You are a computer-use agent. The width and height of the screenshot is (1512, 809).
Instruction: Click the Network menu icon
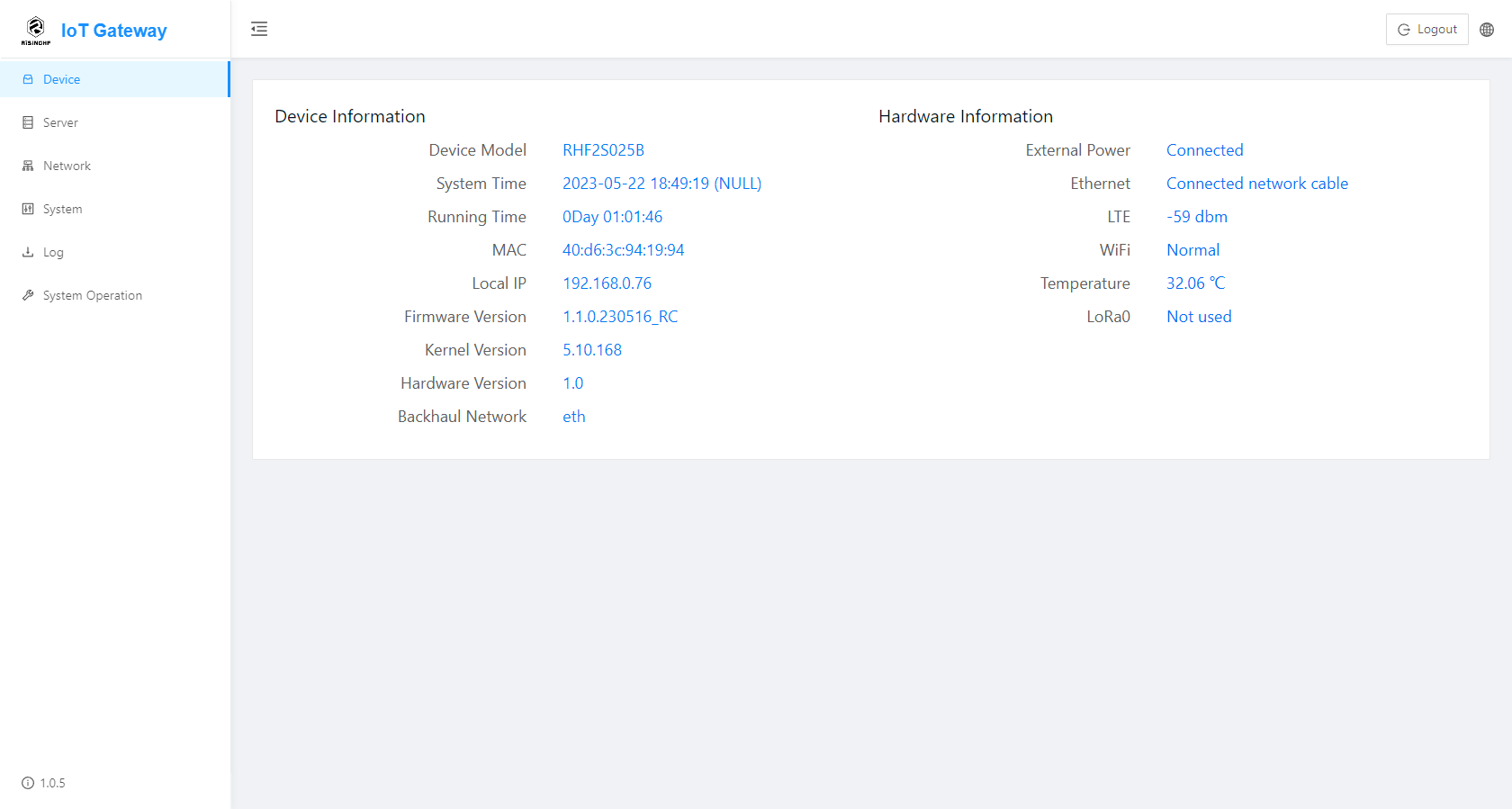point(28,166)
